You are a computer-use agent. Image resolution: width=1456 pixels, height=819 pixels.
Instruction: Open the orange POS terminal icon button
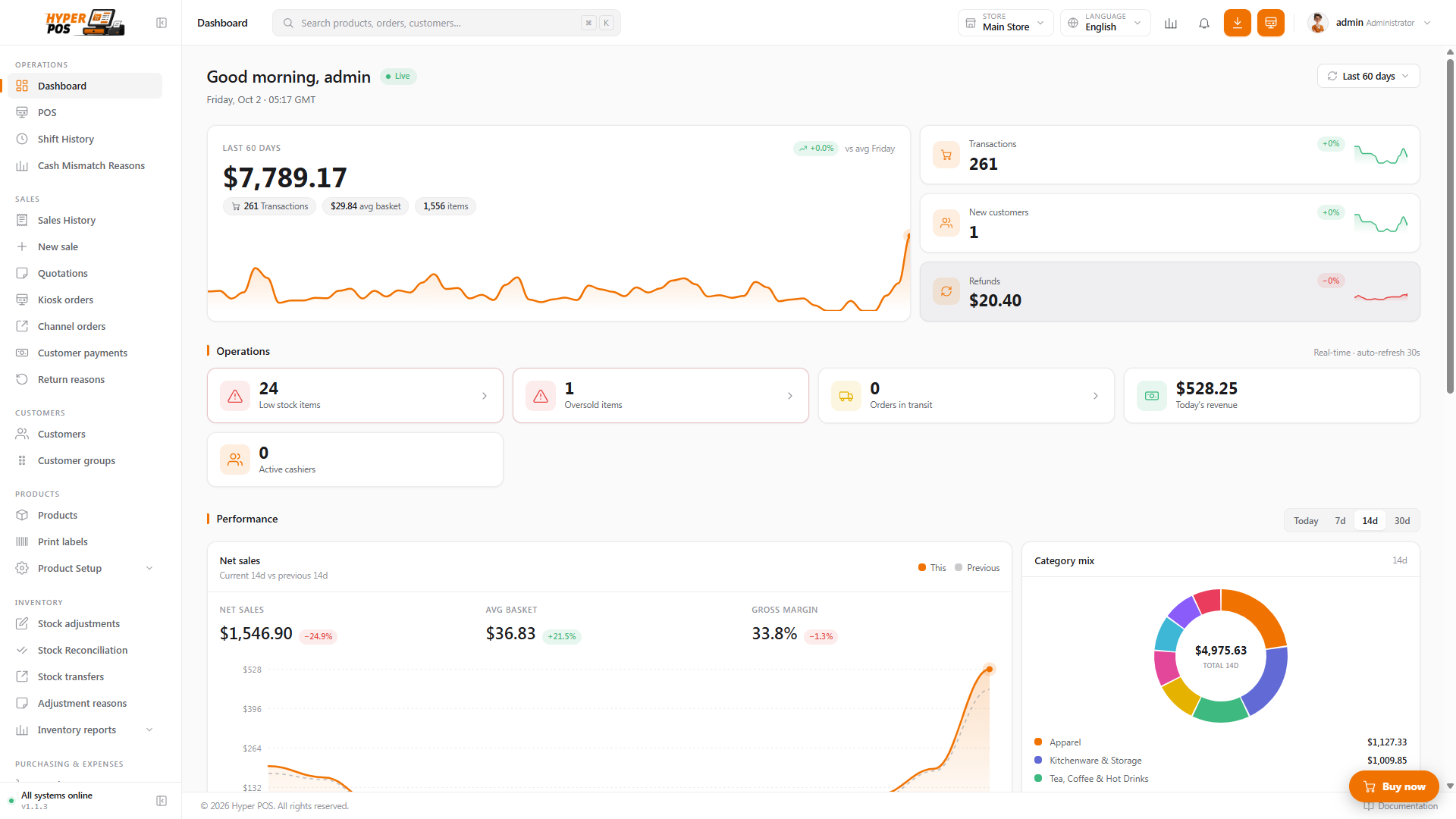click(1270, 23)
